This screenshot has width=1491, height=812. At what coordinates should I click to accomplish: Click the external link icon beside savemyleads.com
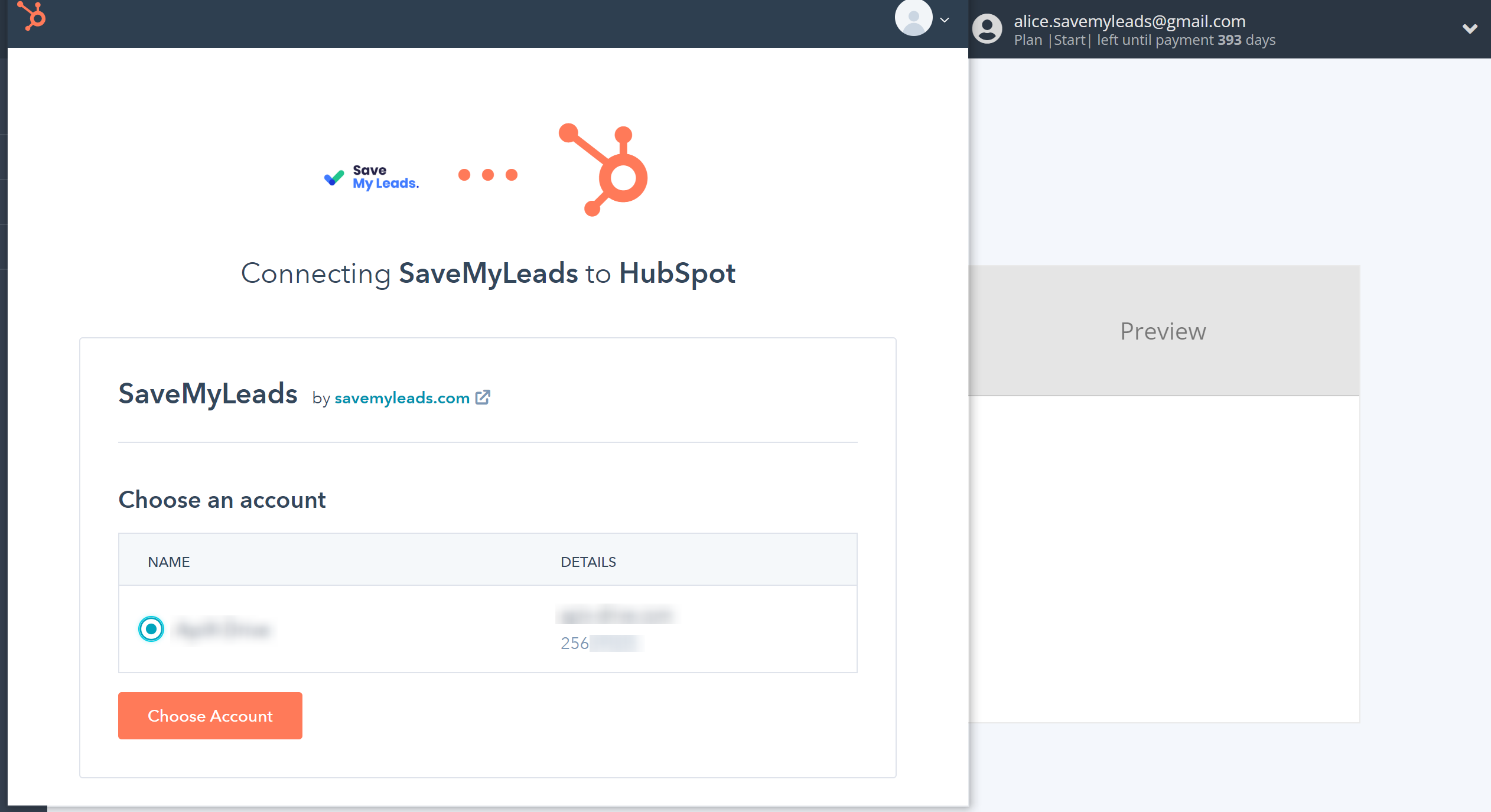[x=483, y=397]
